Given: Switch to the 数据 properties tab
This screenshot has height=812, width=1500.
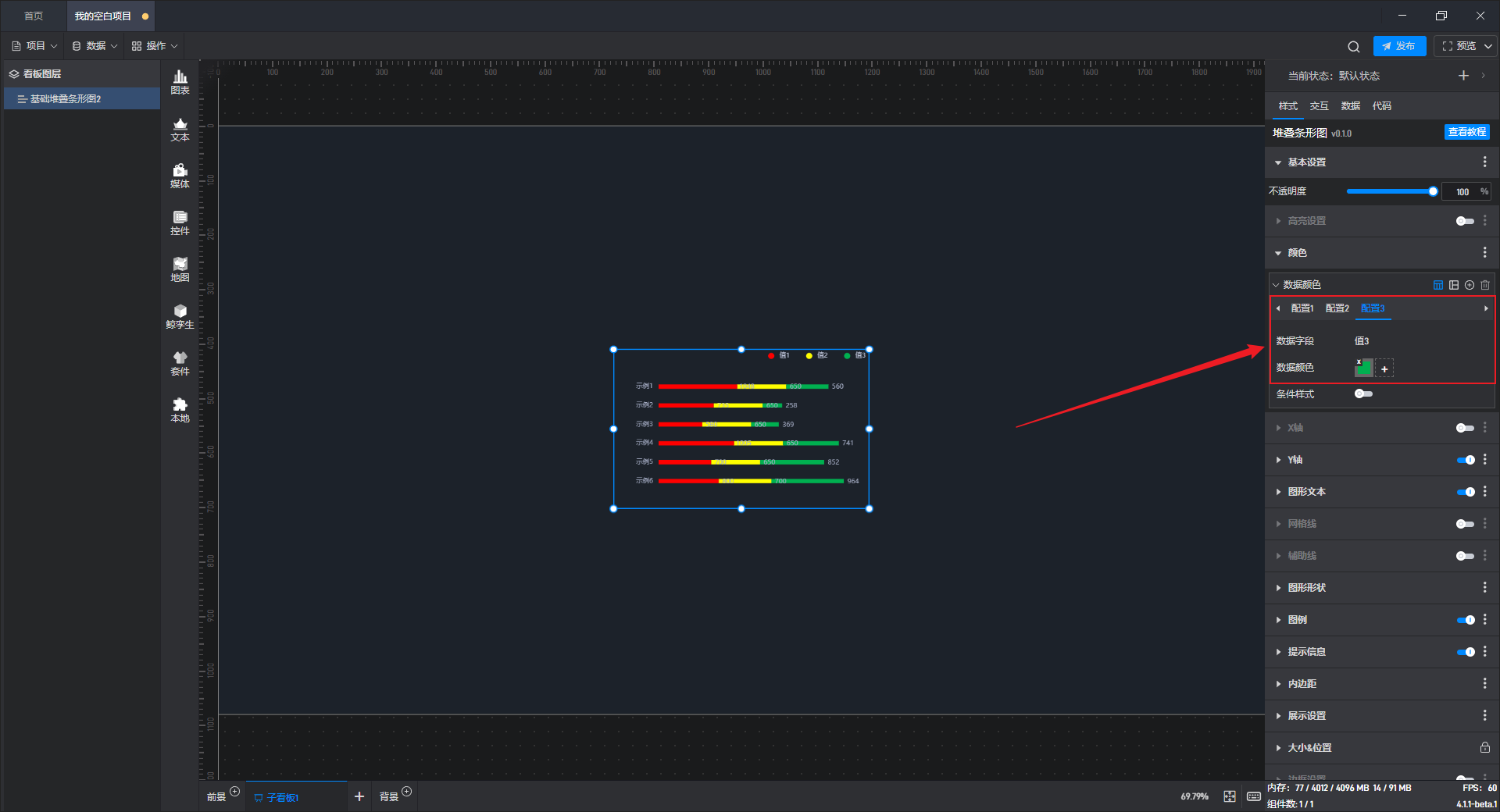Looking at the screenshot, I should click(1350, 106).
